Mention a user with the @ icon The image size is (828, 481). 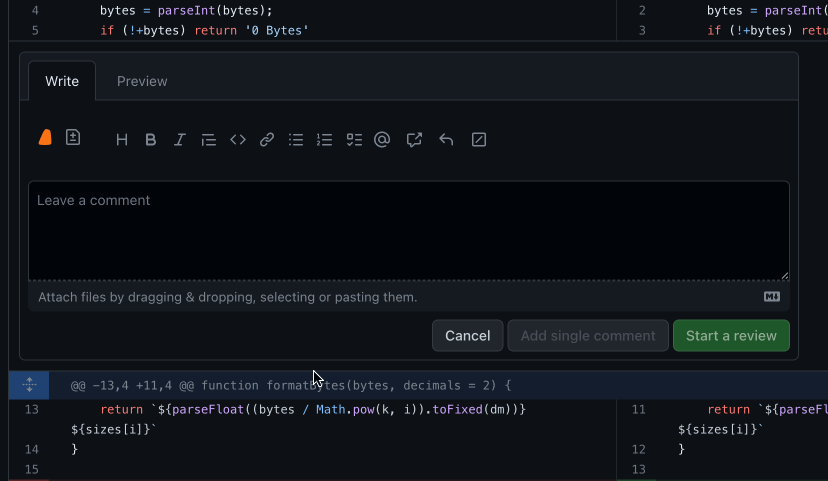click(382, 140)
